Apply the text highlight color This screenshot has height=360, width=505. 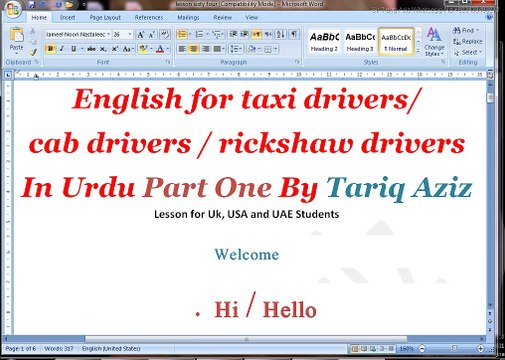click(143, 49)
